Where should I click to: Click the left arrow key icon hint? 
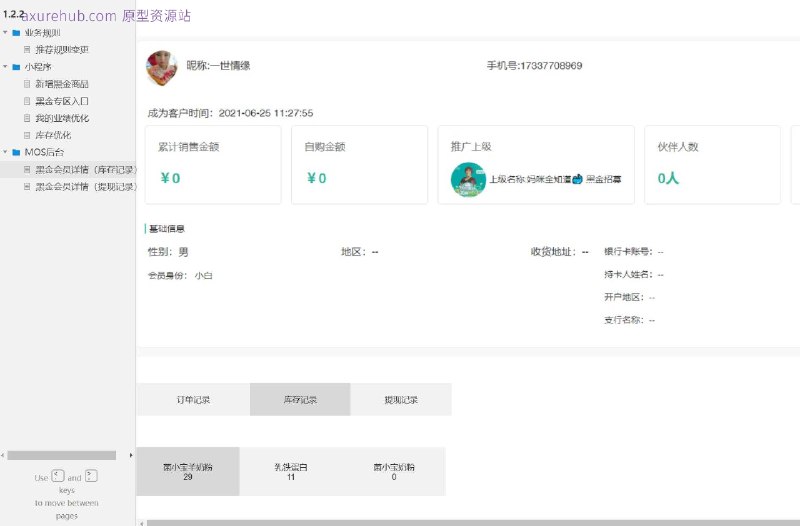[x=58, y=476]
